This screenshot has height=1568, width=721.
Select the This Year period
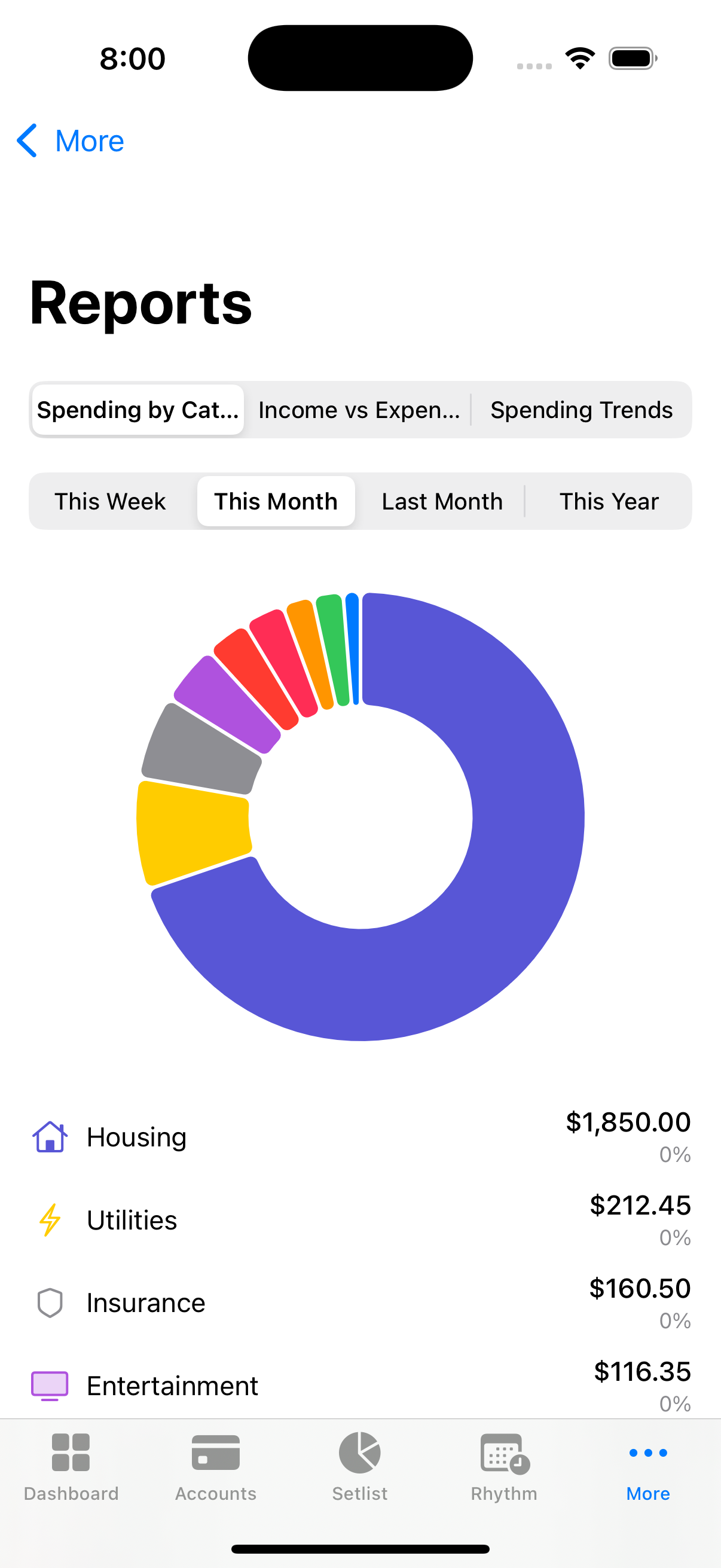coord(609,502)
